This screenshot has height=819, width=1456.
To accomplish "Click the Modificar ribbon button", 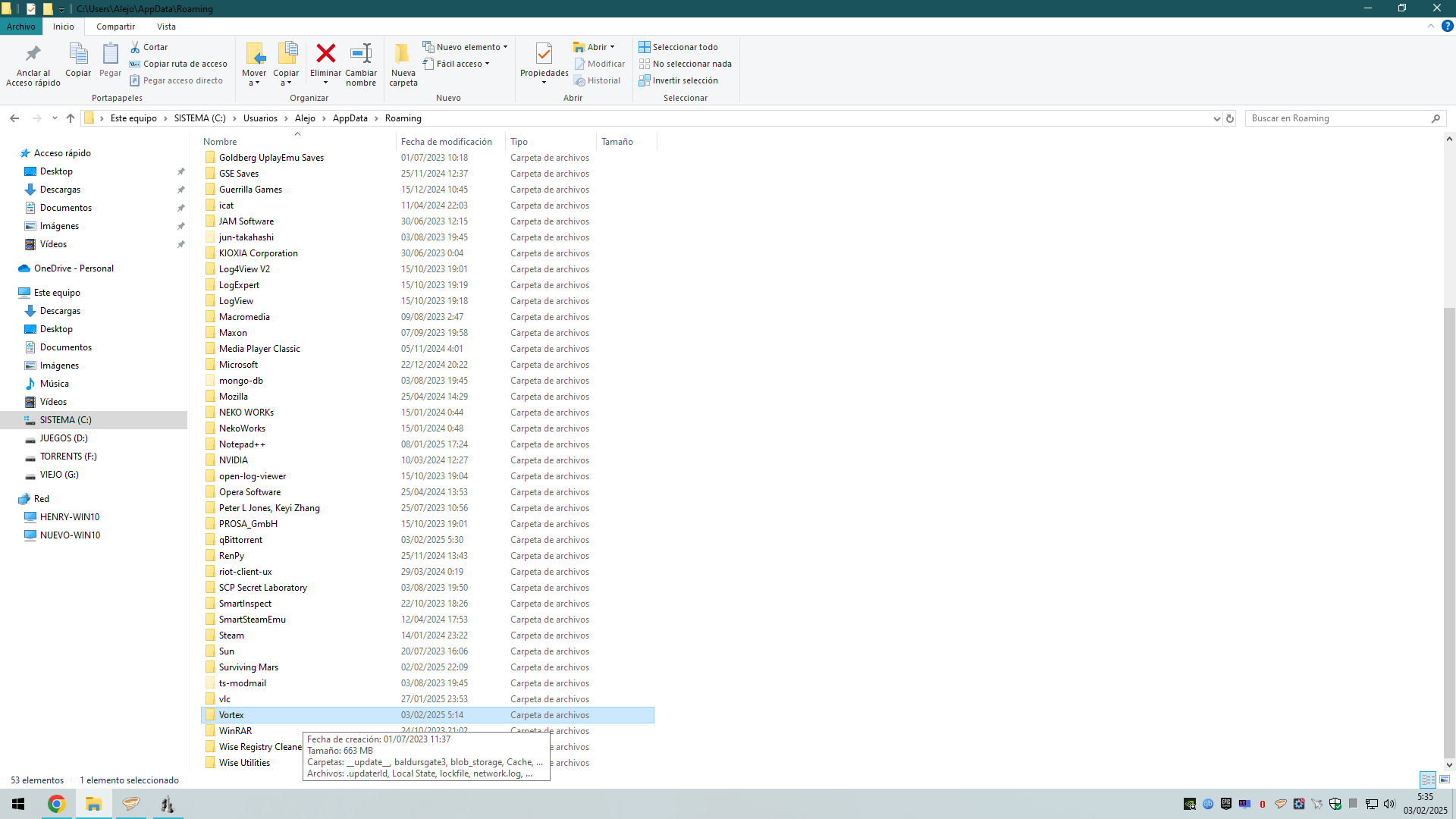I will coord(600,64).
